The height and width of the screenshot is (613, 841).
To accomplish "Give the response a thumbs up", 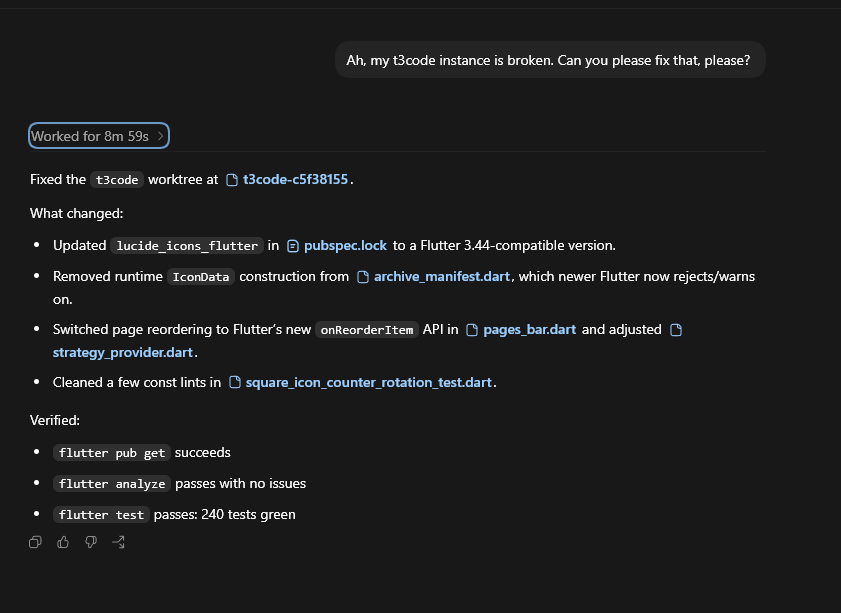I will [63, 542].
